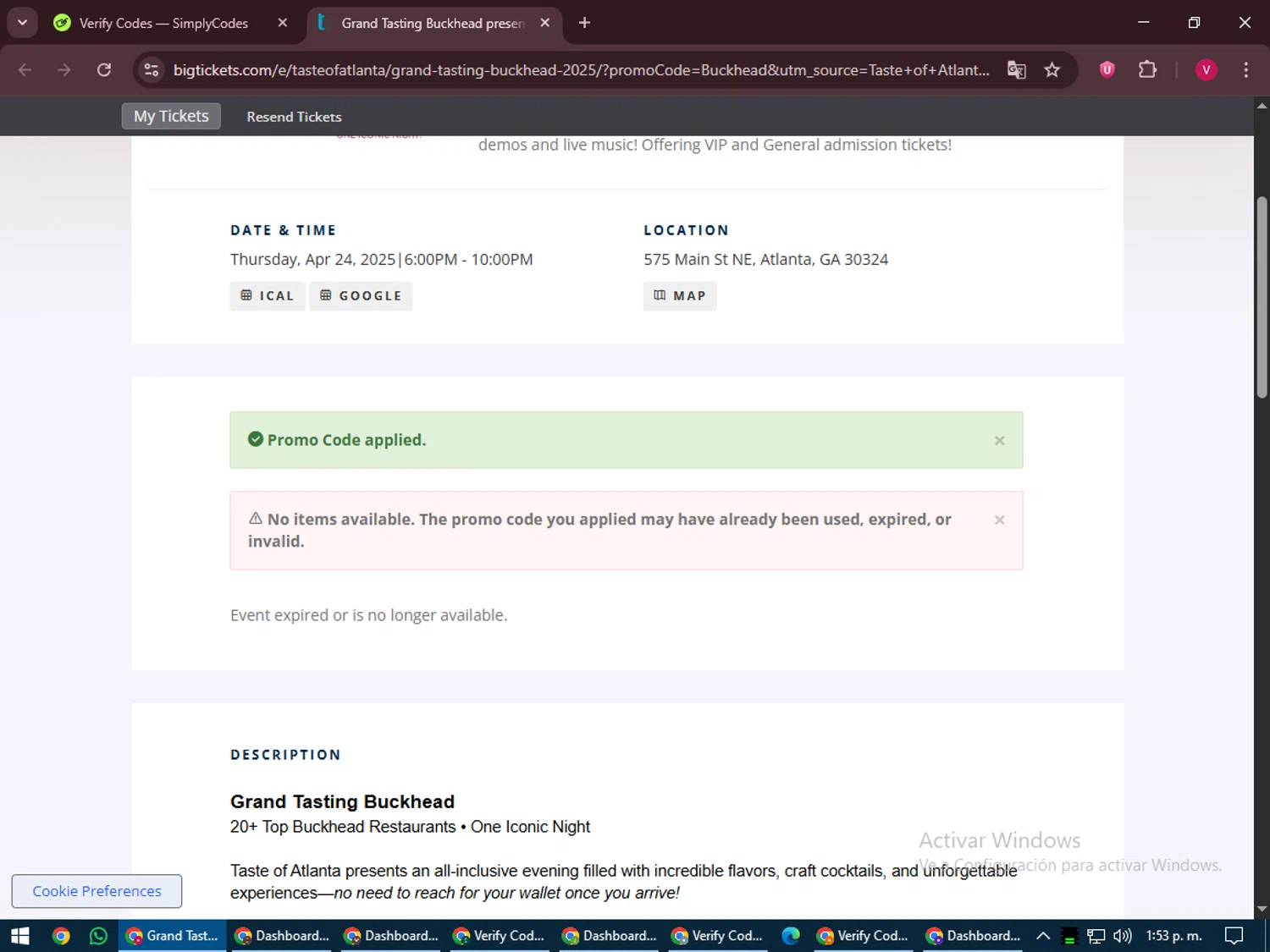1270x952 pixels.
Task: Click the green battery-style tray icon
Action: [1069, 935]
